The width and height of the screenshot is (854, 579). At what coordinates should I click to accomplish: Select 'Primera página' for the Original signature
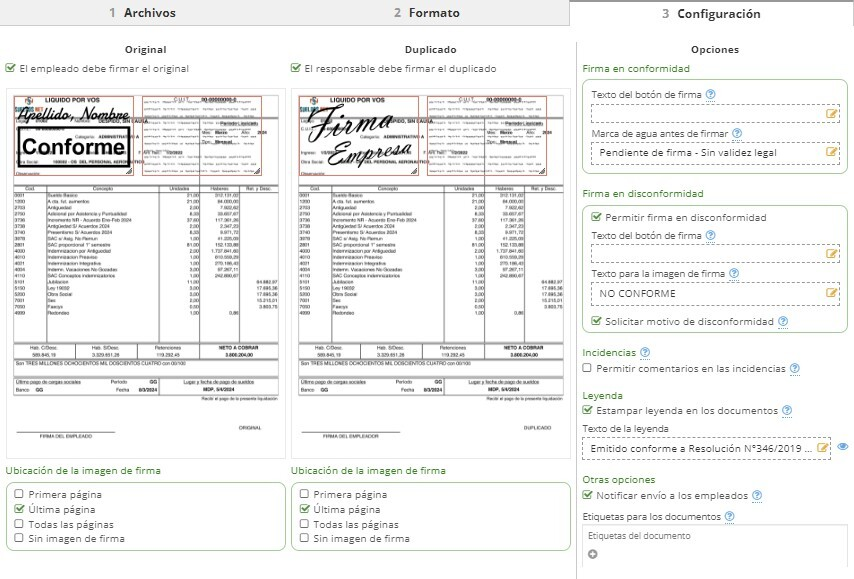pyautogui.click(x=19, y=494)
